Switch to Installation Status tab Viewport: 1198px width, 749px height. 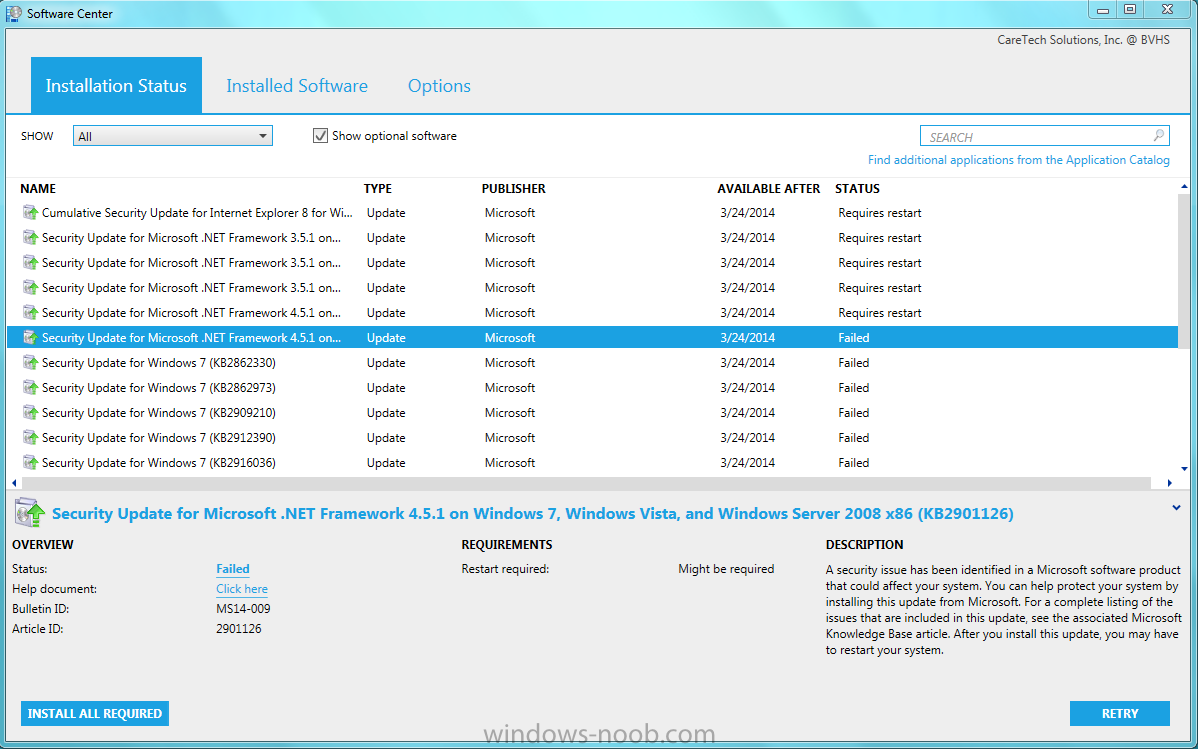point(116,86)
